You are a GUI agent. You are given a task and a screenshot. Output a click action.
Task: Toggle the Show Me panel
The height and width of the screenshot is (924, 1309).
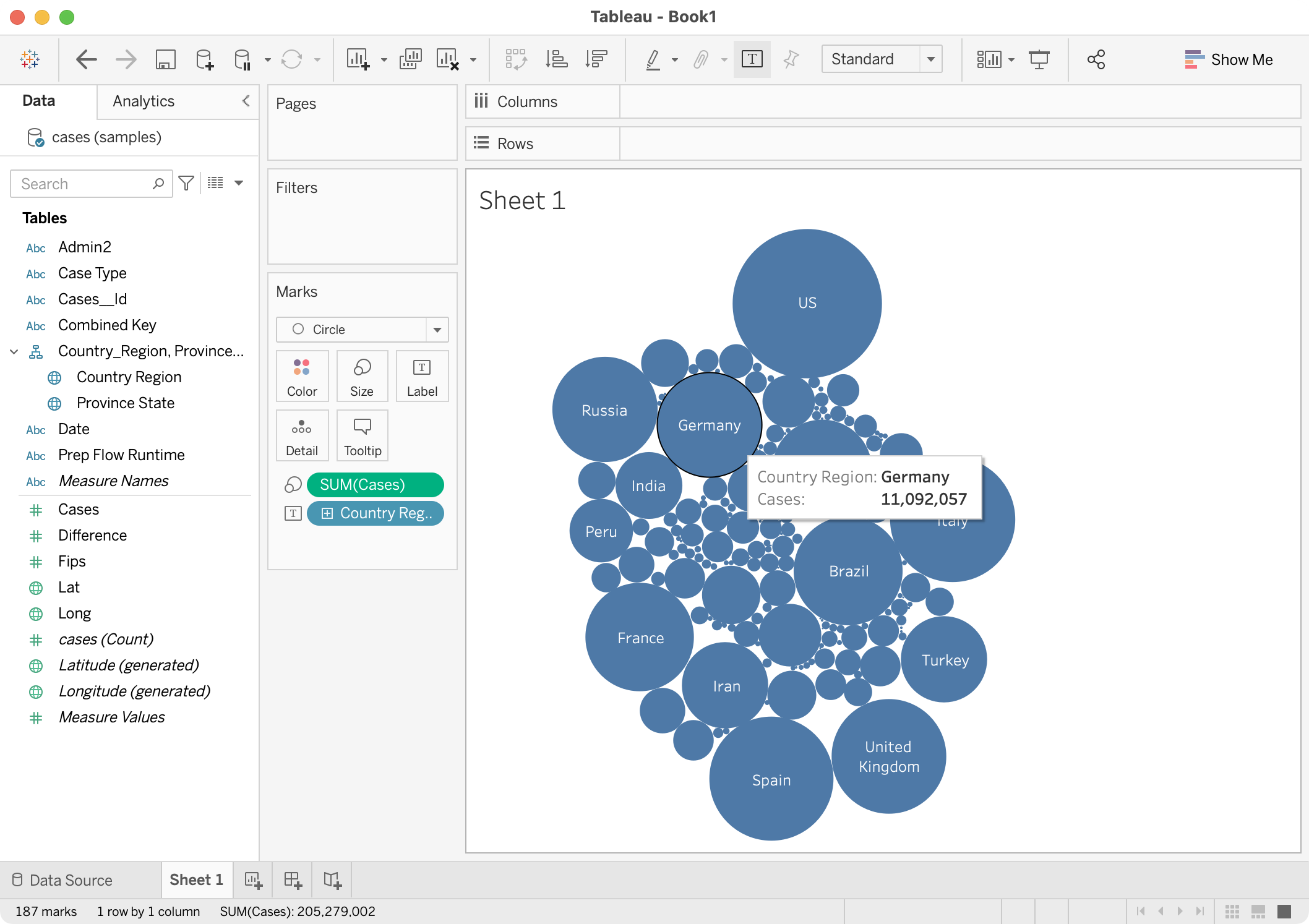1229,59
